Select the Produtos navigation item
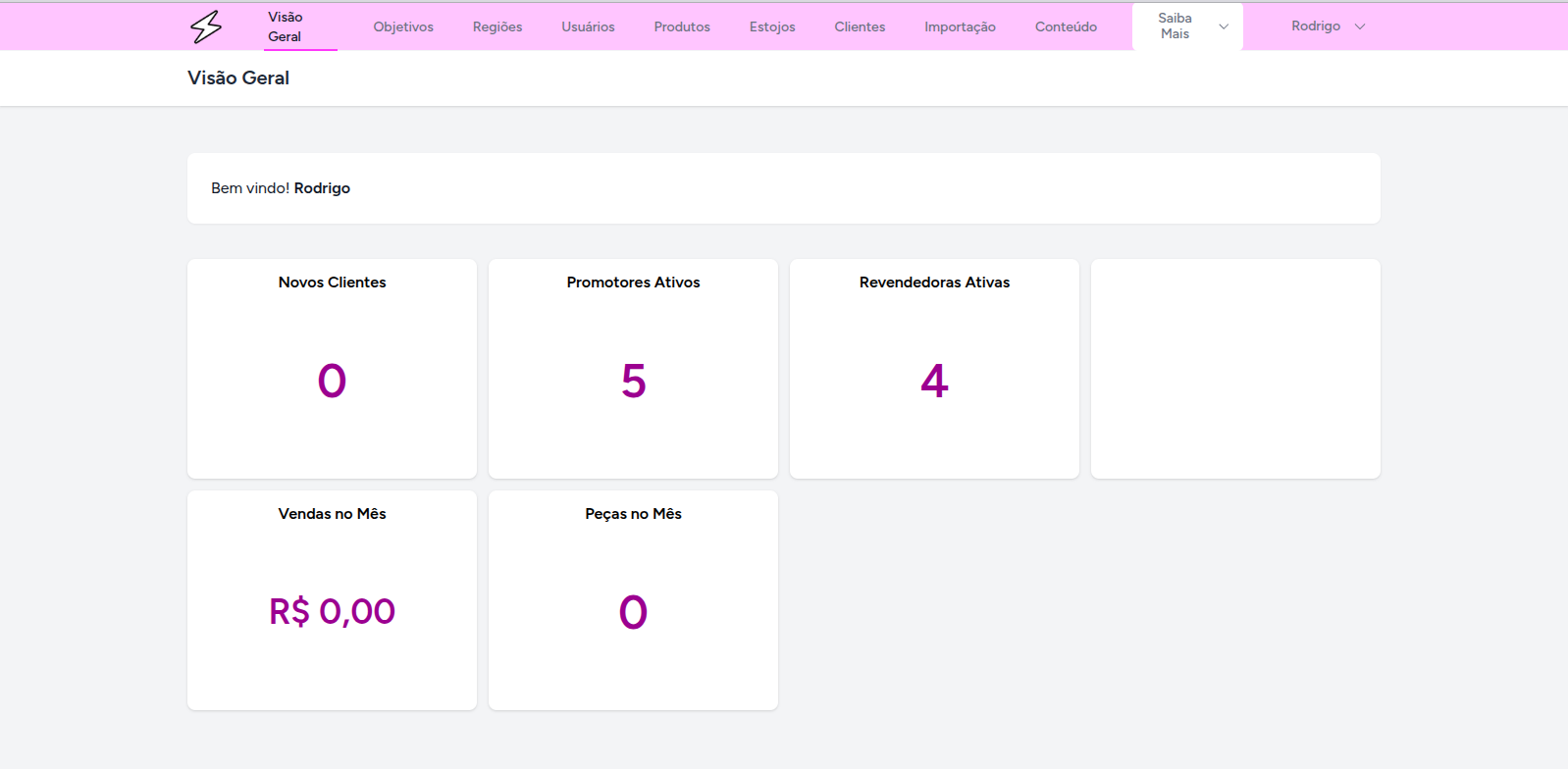The image size is (1568, 770). click(682, 26)
